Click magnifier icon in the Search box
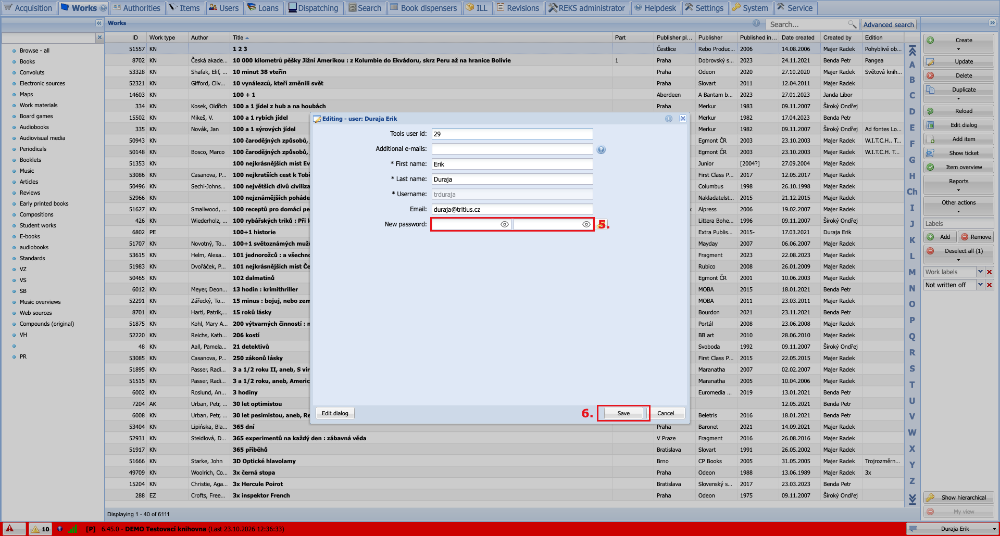1000x536 pixels. [x=853, y=24]
